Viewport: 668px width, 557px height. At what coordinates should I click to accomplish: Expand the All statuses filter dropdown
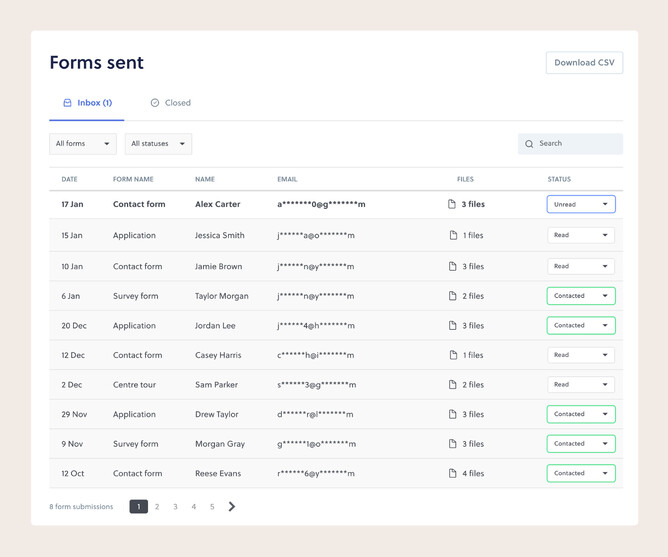tap(158, 144)
